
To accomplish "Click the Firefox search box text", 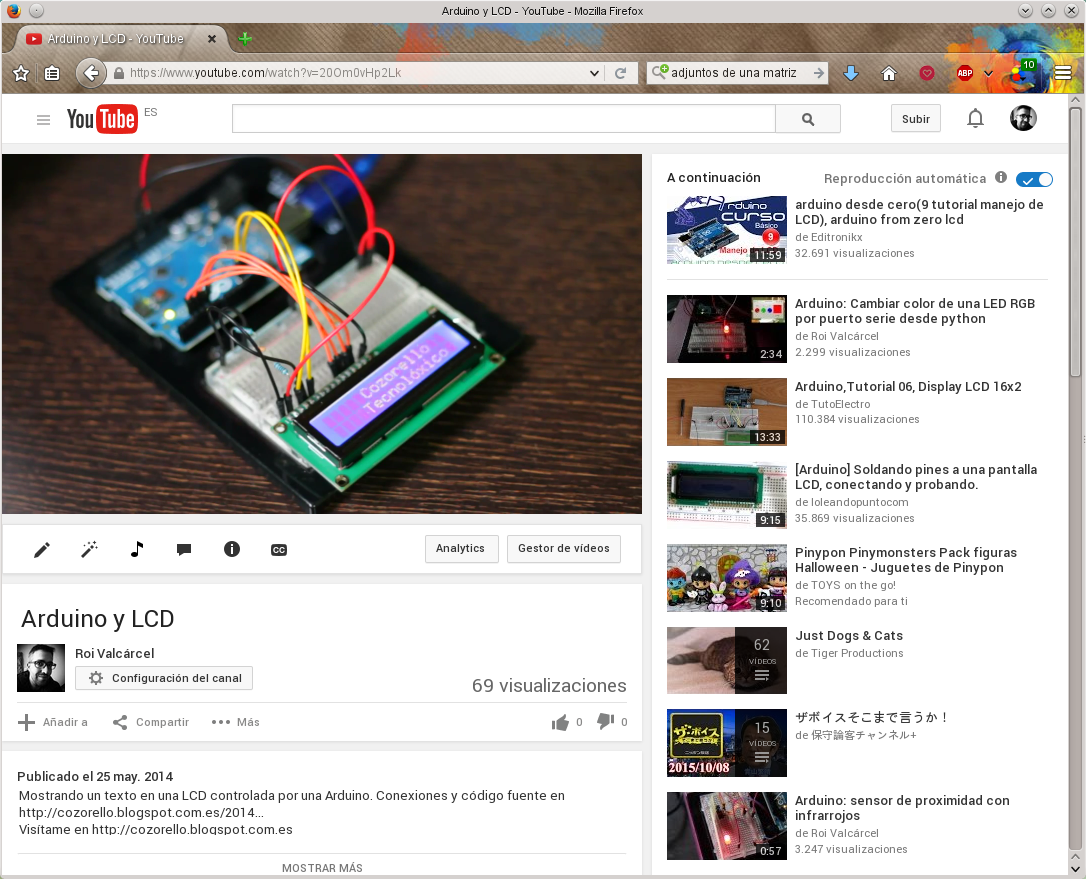I will (x=733, y=73).
